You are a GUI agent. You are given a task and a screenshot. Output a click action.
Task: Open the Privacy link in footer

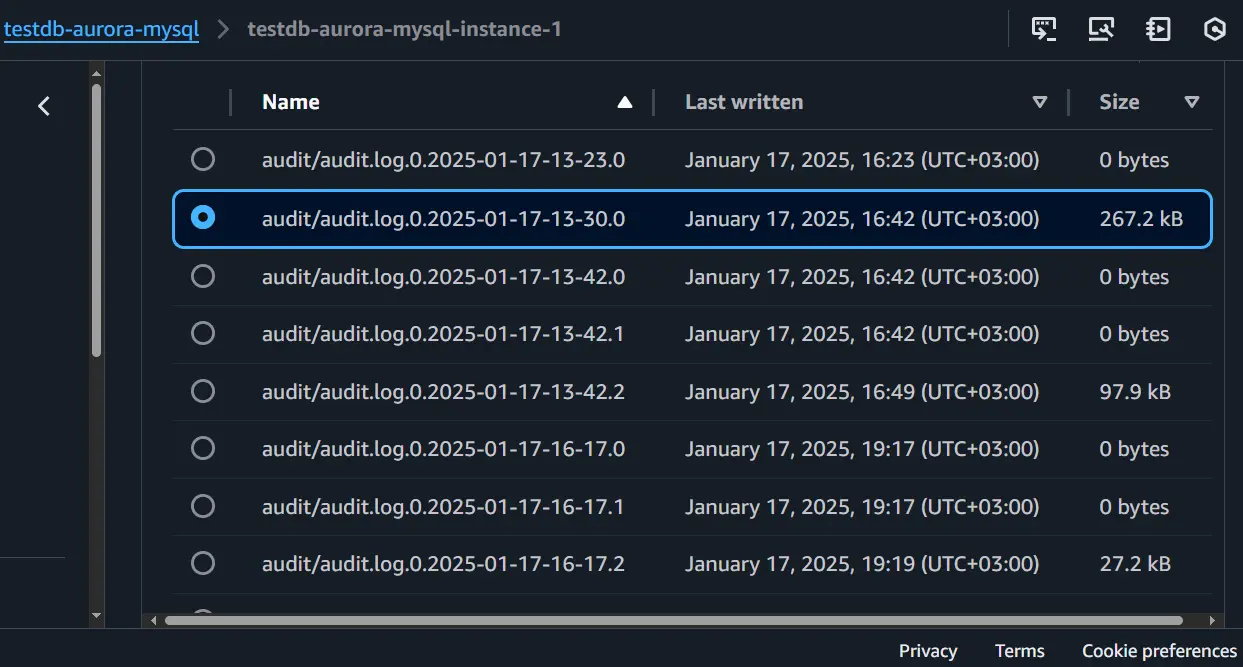click(x=927, y=651)
